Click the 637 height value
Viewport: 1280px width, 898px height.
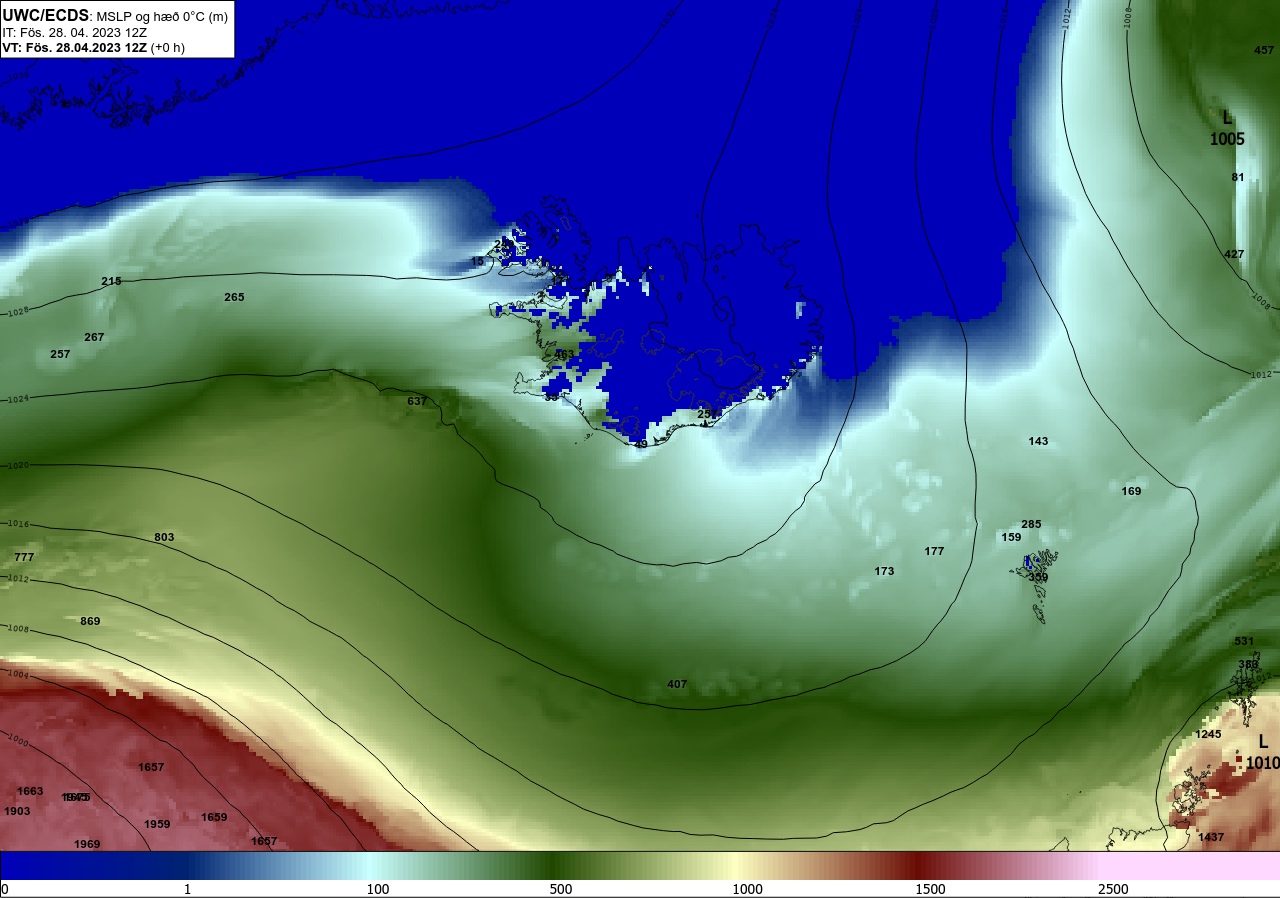coord(417,401)
